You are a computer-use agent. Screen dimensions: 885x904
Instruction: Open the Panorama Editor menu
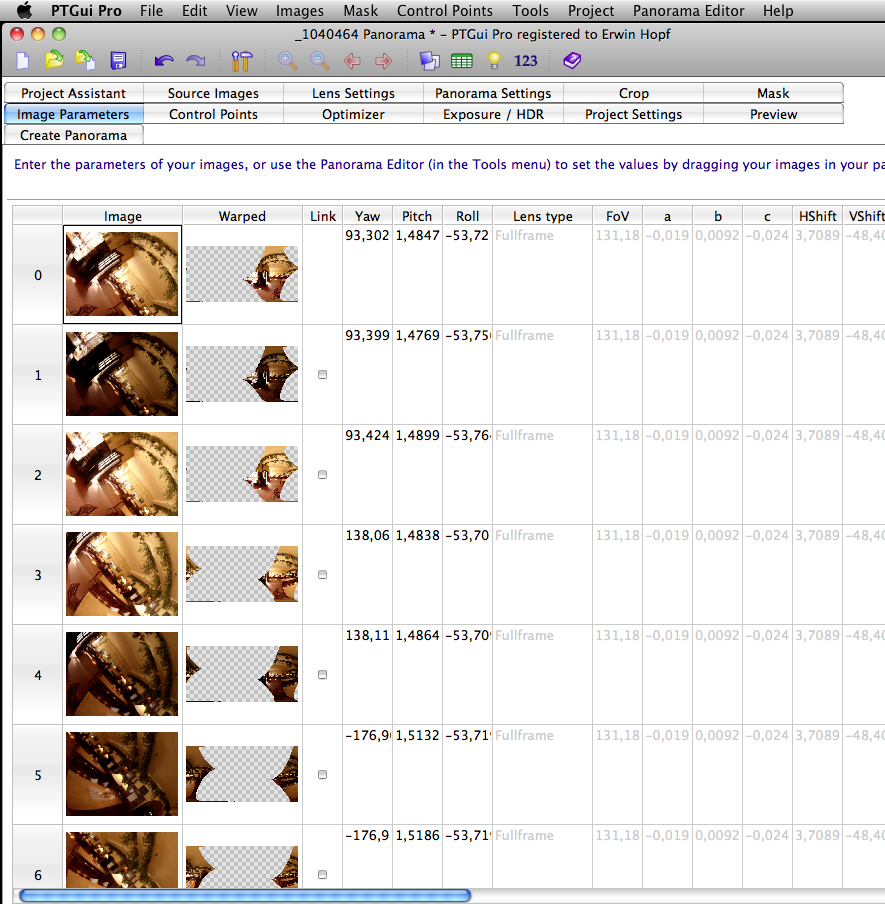click(x=688, y=10)
